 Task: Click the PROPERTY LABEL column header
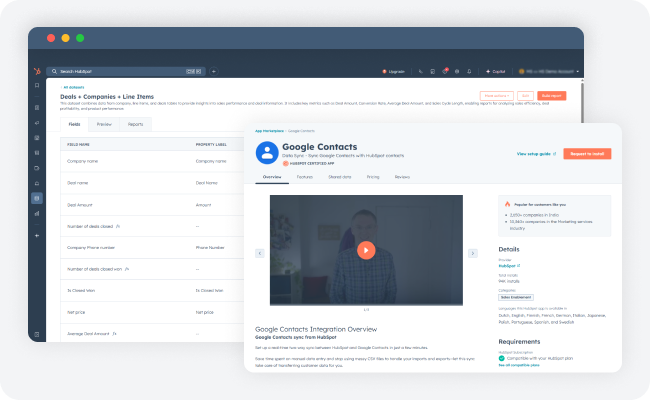click(211, 144)
